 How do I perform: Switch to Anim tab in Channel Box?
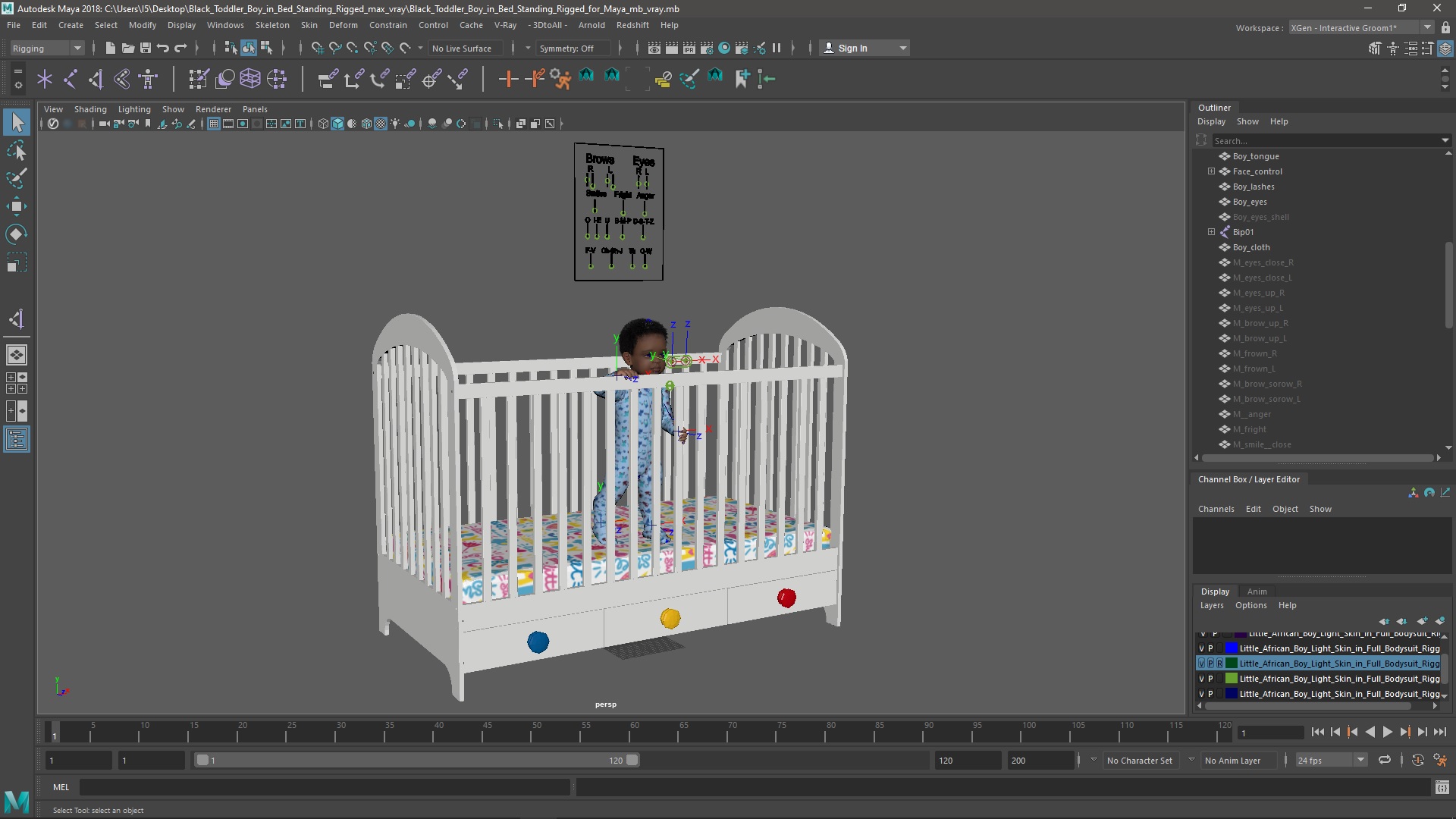point(1257,590)
